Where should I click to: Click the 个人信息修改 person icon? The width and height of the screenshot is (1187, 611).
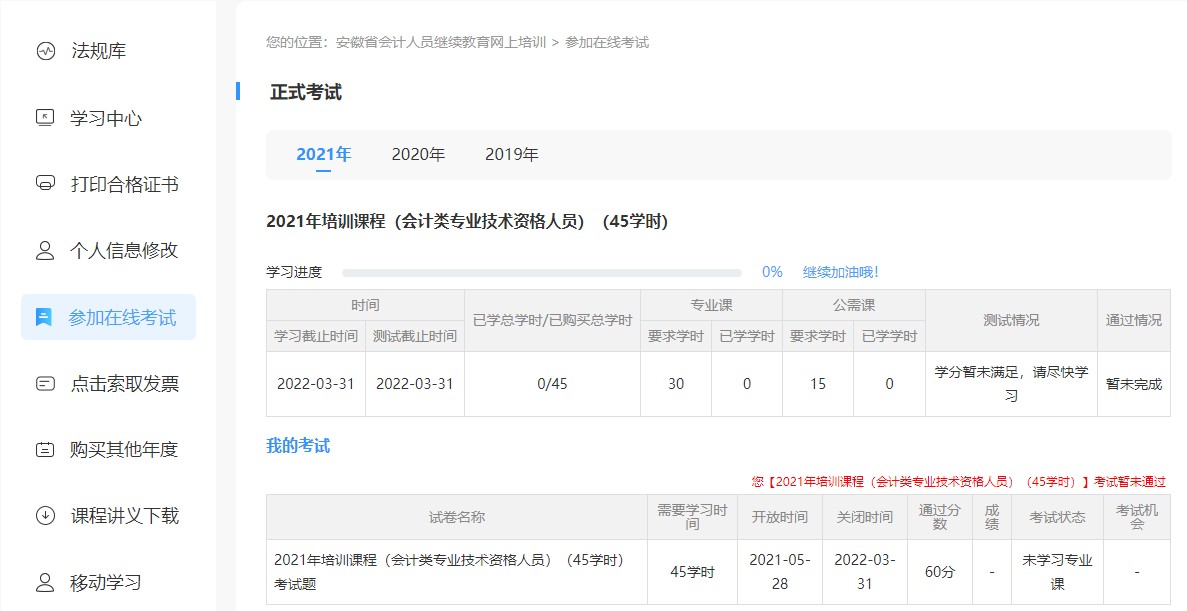point(45,251)
